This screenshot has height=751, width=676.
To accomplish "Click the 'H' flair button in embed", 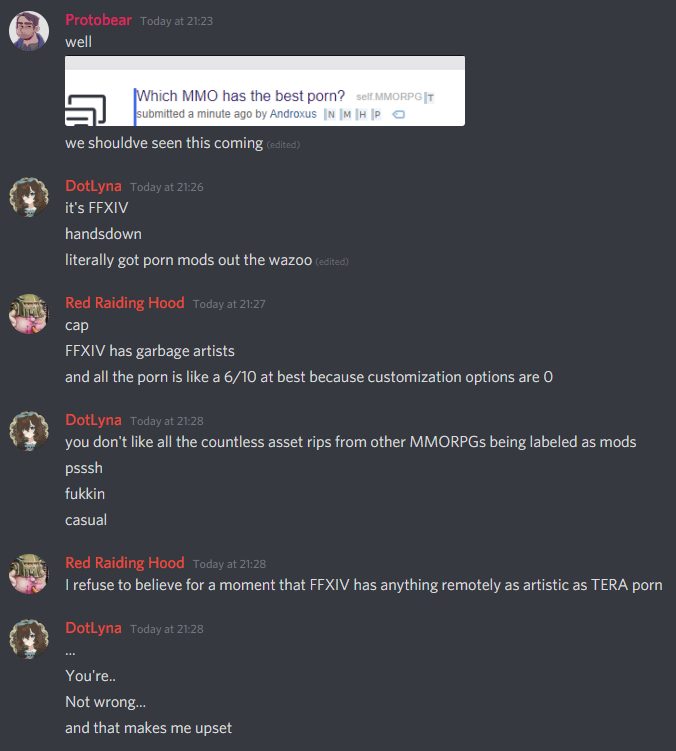I will point(362,114).
